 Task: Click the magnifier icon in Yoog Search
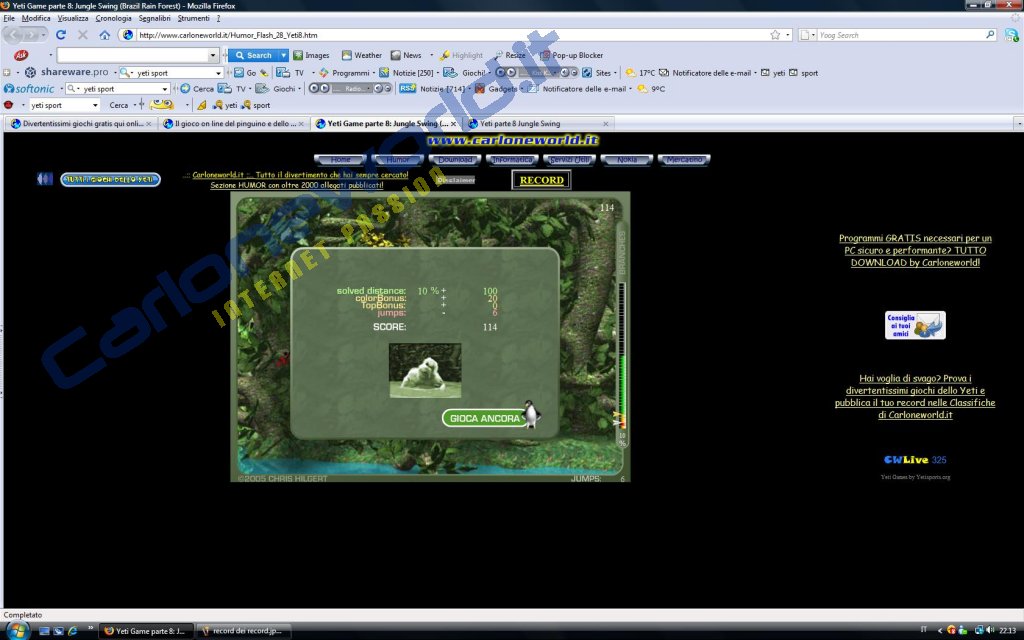pos(990,35)
